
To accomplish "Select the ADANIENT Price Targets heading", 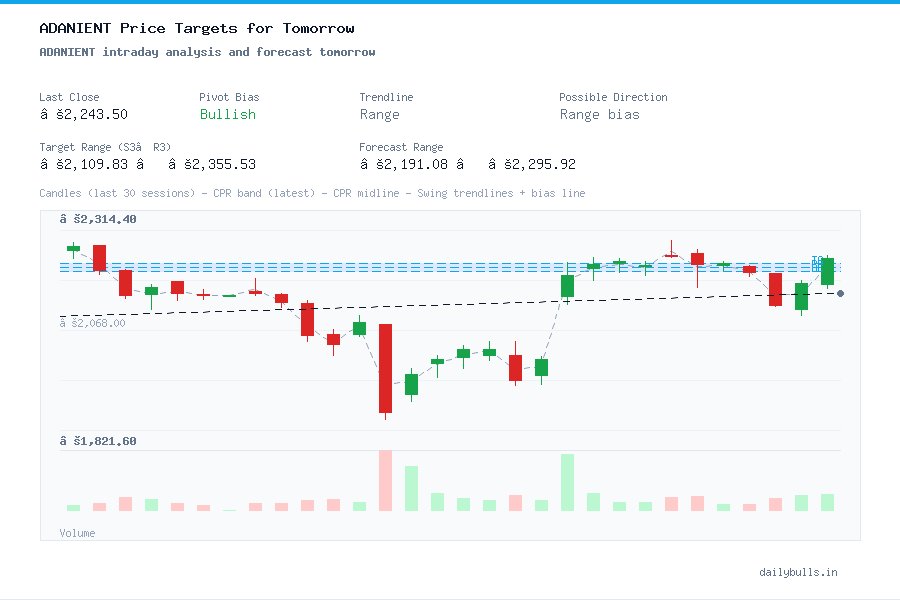I will tap(196, 28).
